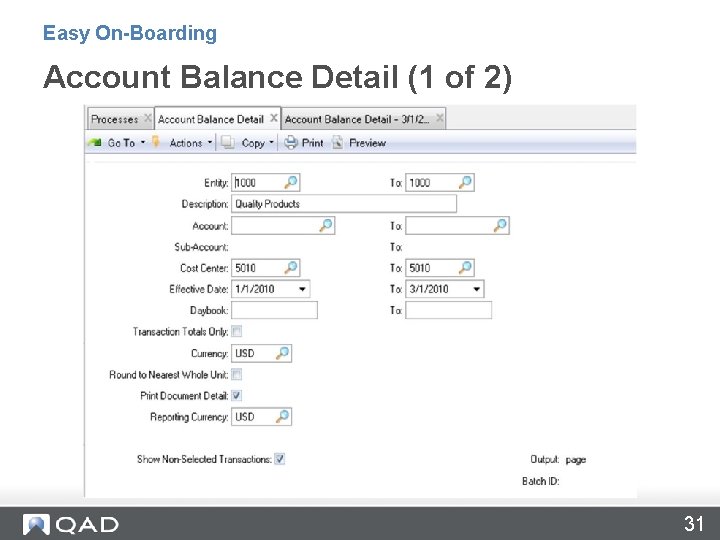Open Reporting Currency lookup icon
The height and width of the screenshot is (540, 720).
(x=282, y=416)
